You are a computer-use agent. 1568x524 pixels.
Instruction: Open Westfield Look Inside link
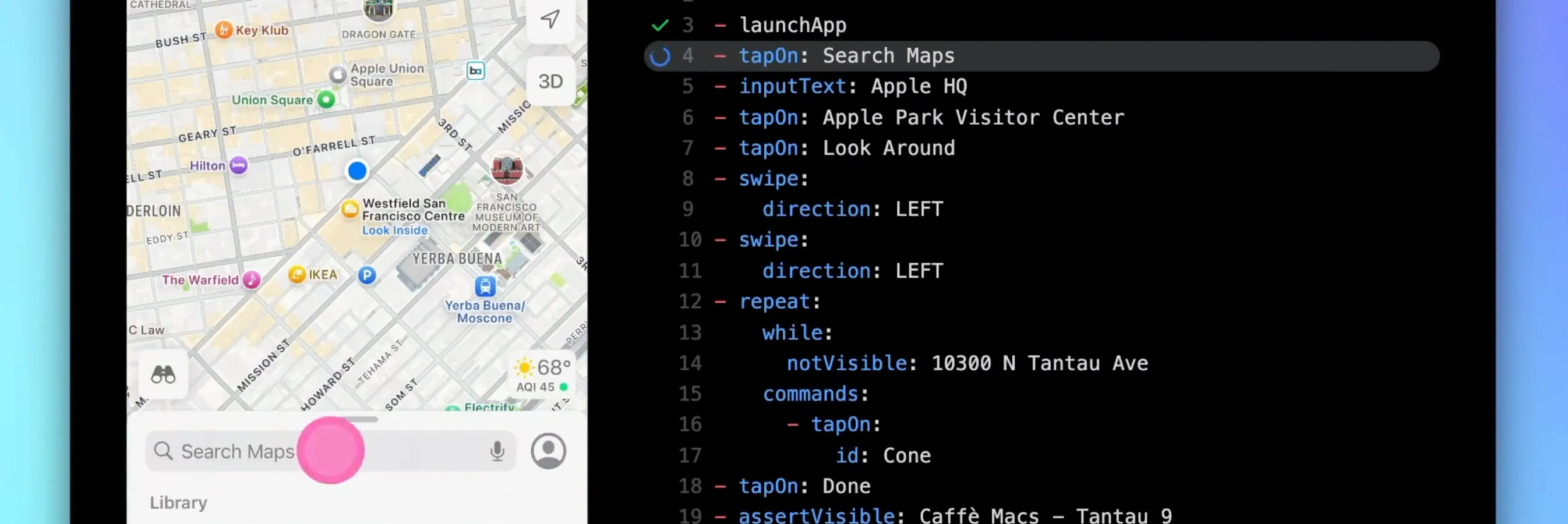tap(395, 230)
